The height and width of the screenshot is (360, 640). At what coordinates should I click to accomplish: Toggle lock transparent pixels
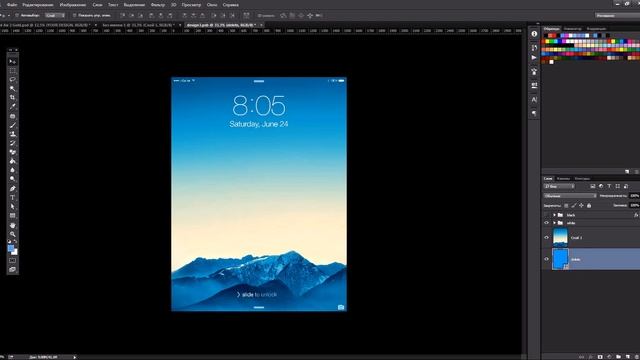(566, 205)
